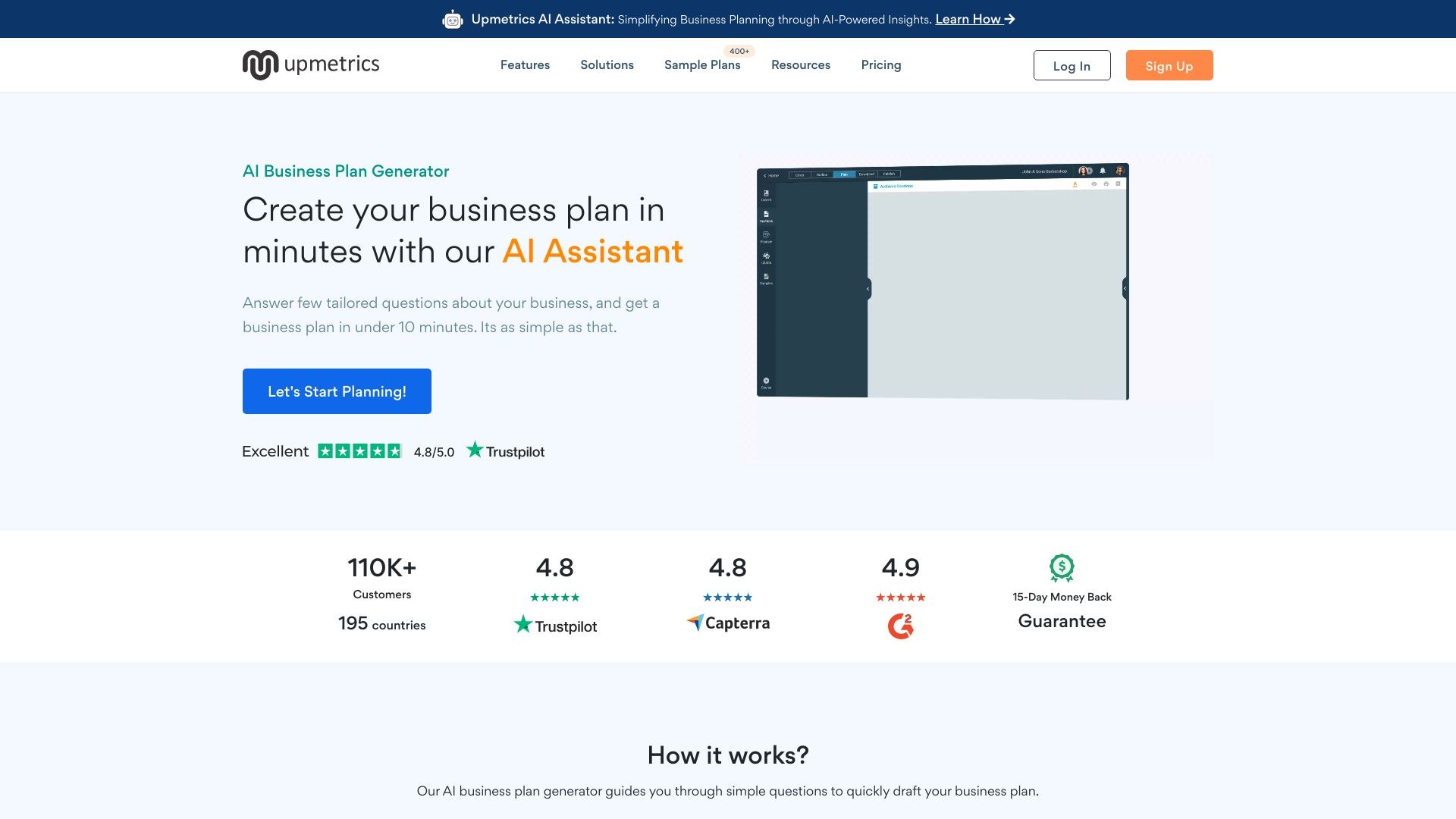Select the Publish tab in the editor
This screenshot has height=819, width=1456.
point(889,174)
